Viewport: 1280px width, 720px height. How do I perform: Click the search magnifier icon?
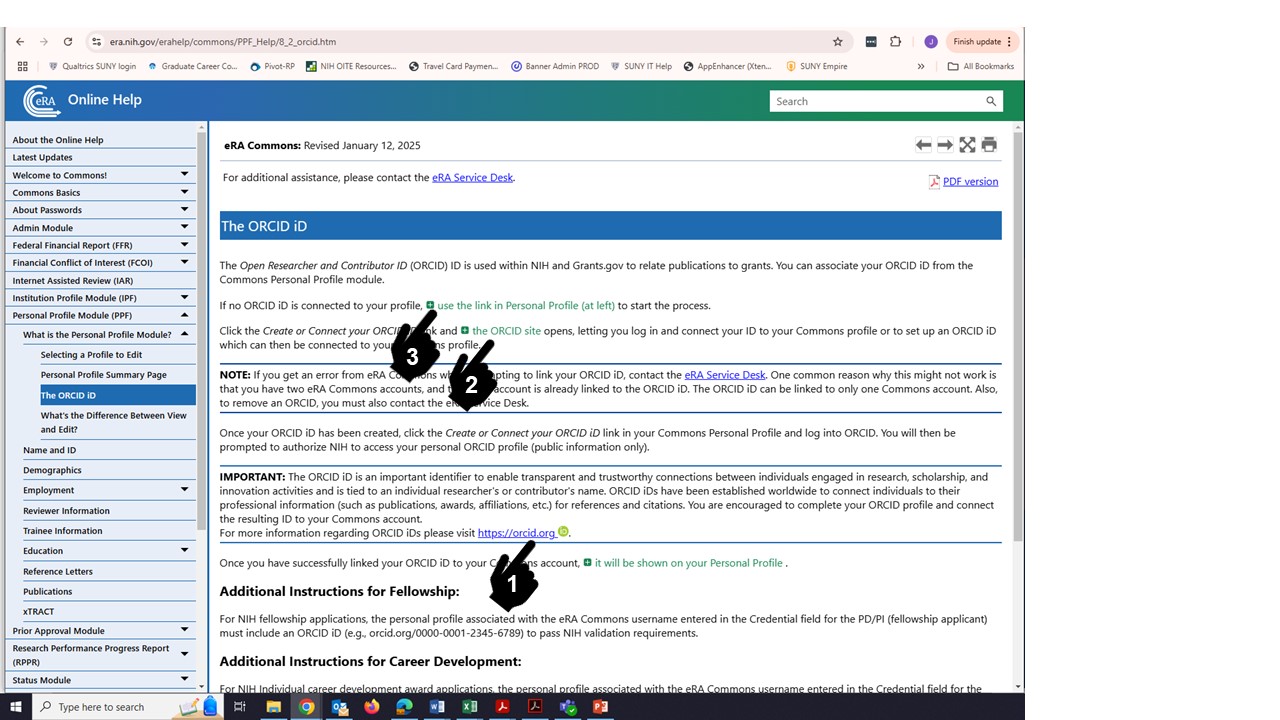coord(991,101)
